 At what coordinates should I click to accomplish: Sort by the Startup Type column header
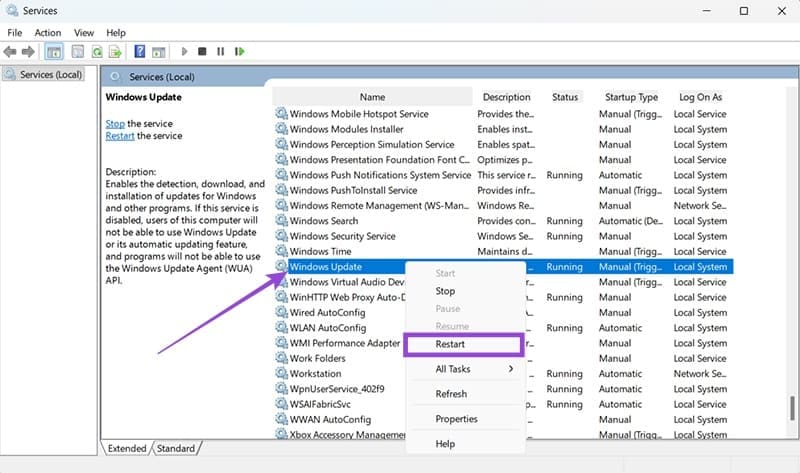point(631,97)
